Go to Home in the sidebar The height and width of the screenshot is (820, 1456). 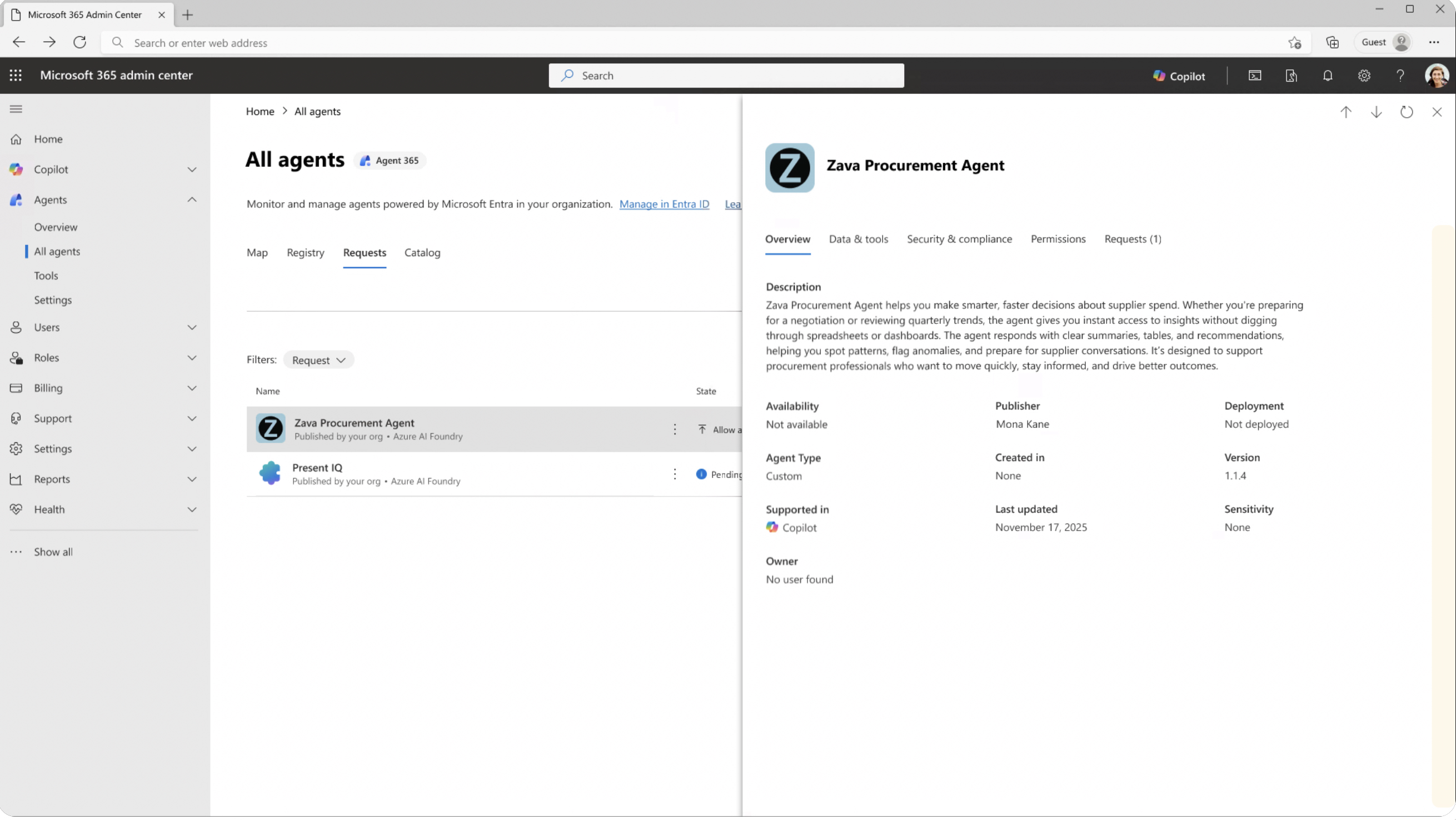coord(48,139)
